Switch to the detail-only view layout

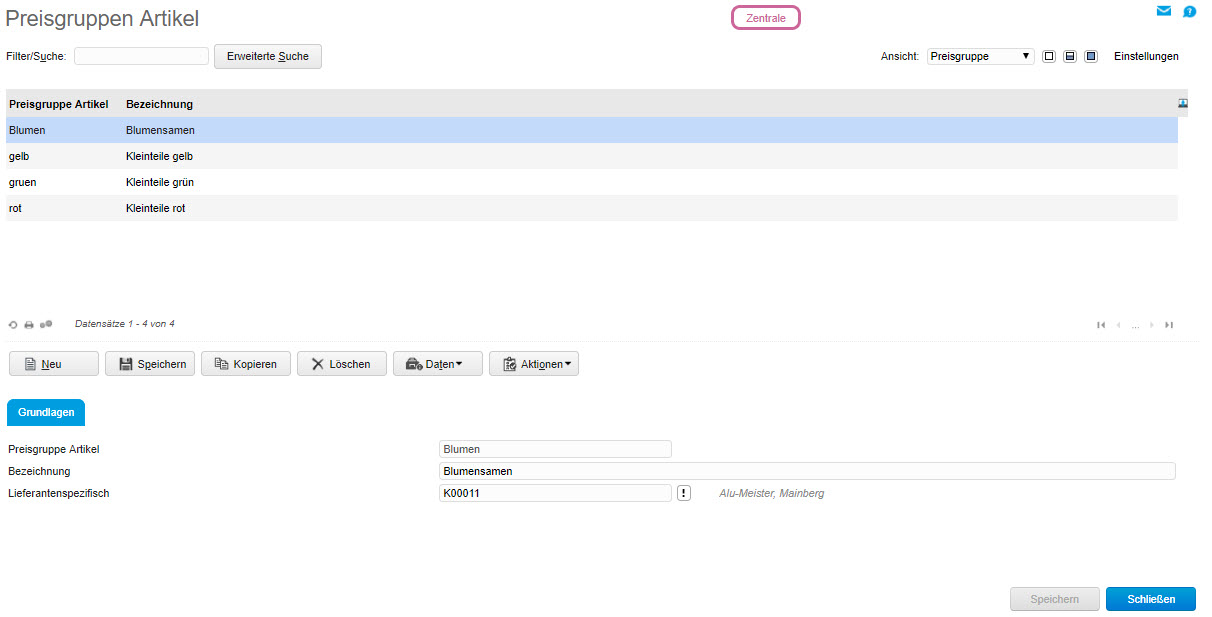(1091, 57)
